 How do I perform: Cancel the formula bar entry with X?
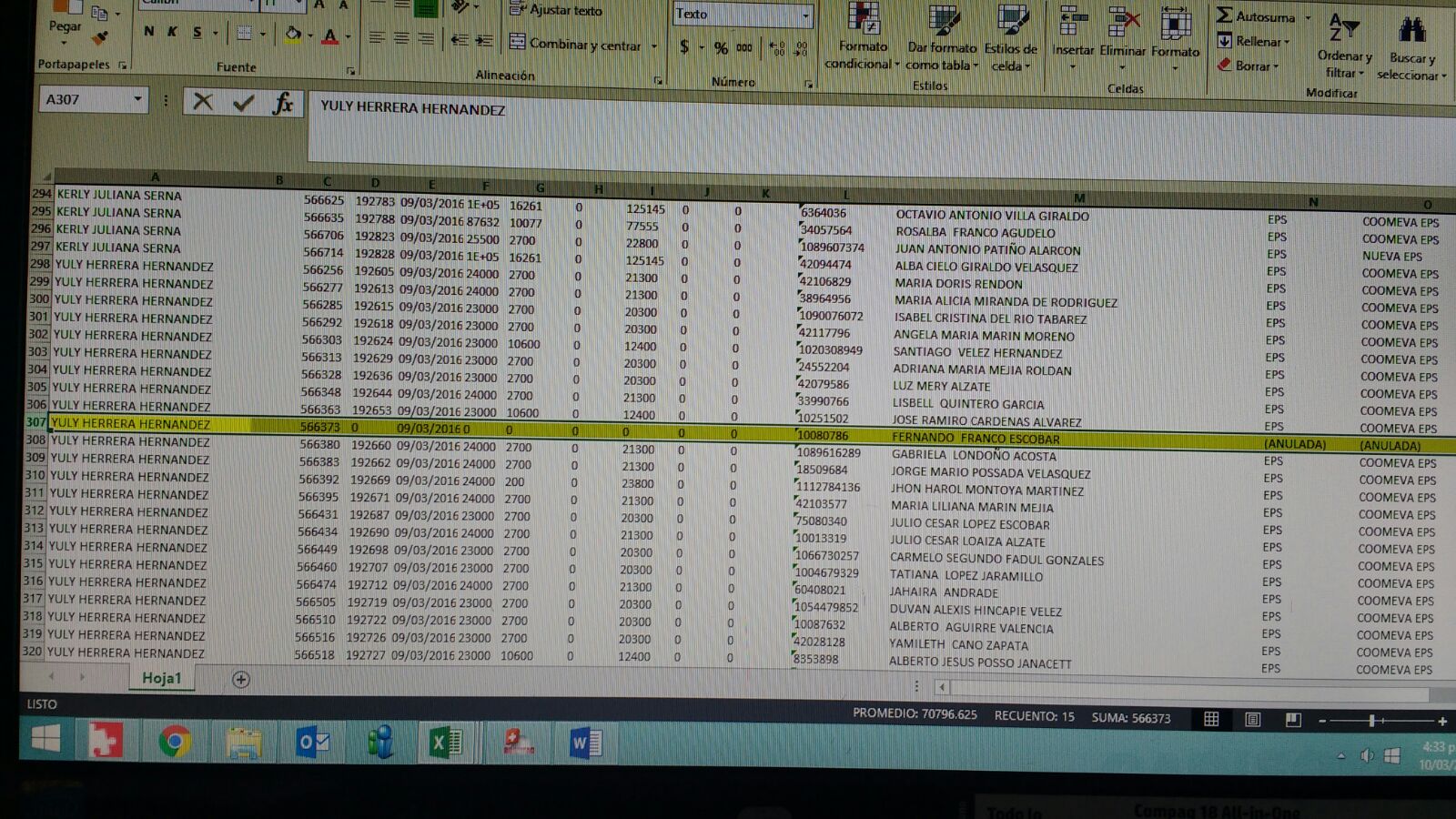tap(203, 102)
